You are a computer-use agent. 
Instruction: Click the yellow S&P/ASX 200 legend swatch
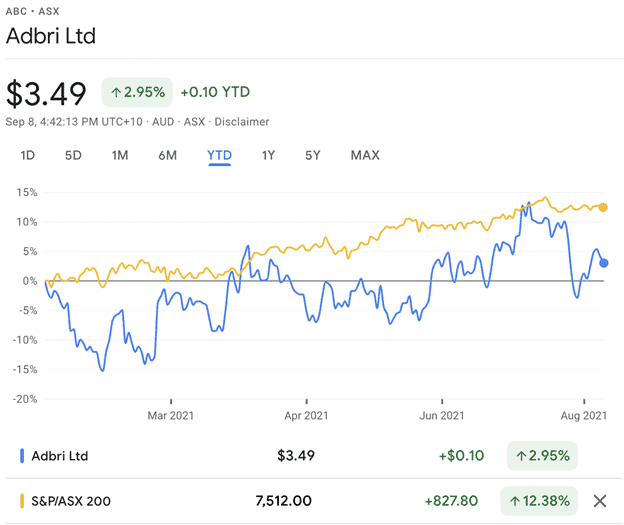(x=22, y=501)
